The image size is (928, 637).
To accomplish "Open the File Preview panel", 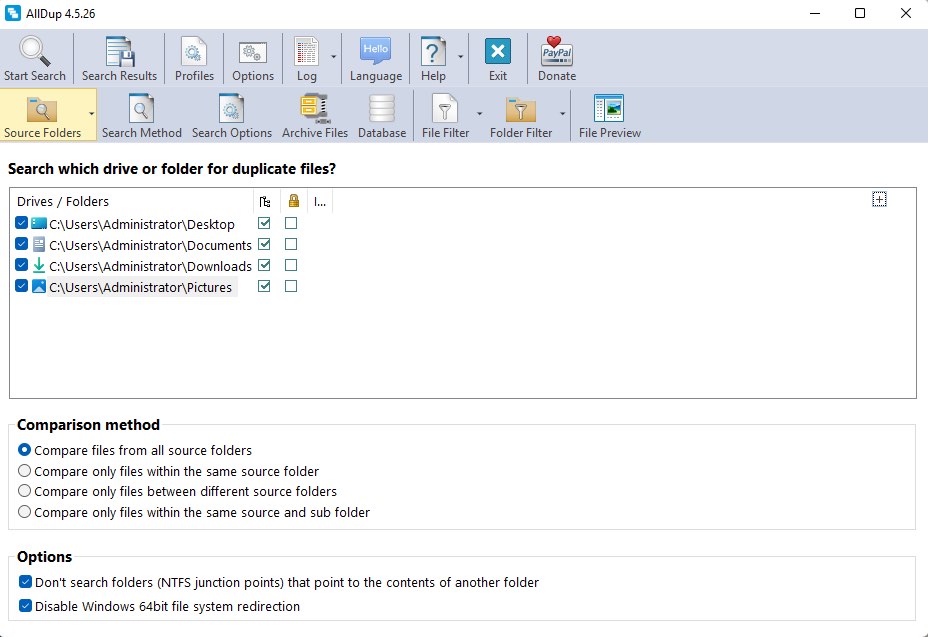I will point(608,113).
